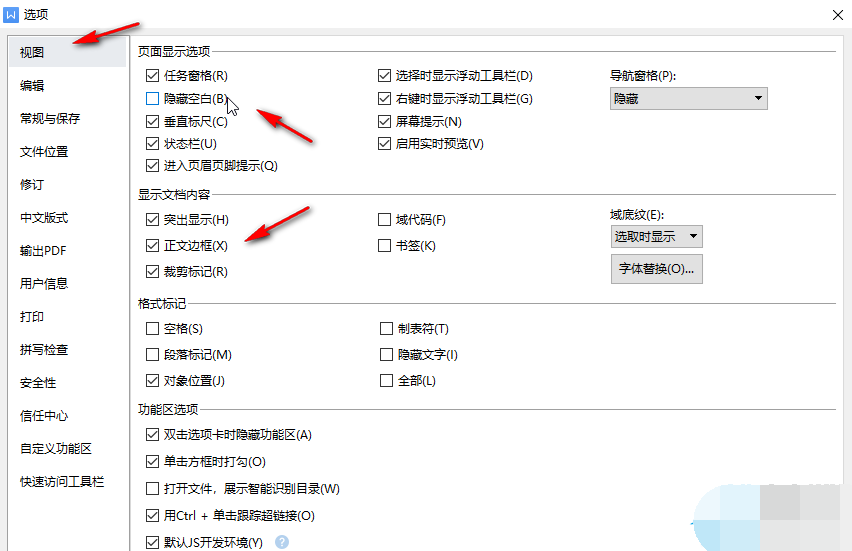Check 打开文件，展示智能识别目录 option

click(152, 489)
